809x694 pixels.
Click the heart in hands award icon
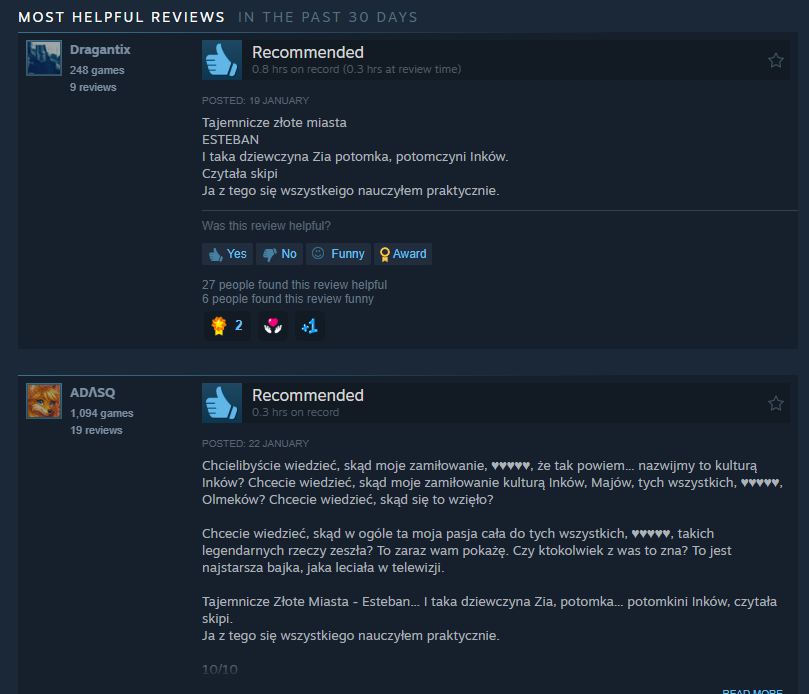point(273,326)
